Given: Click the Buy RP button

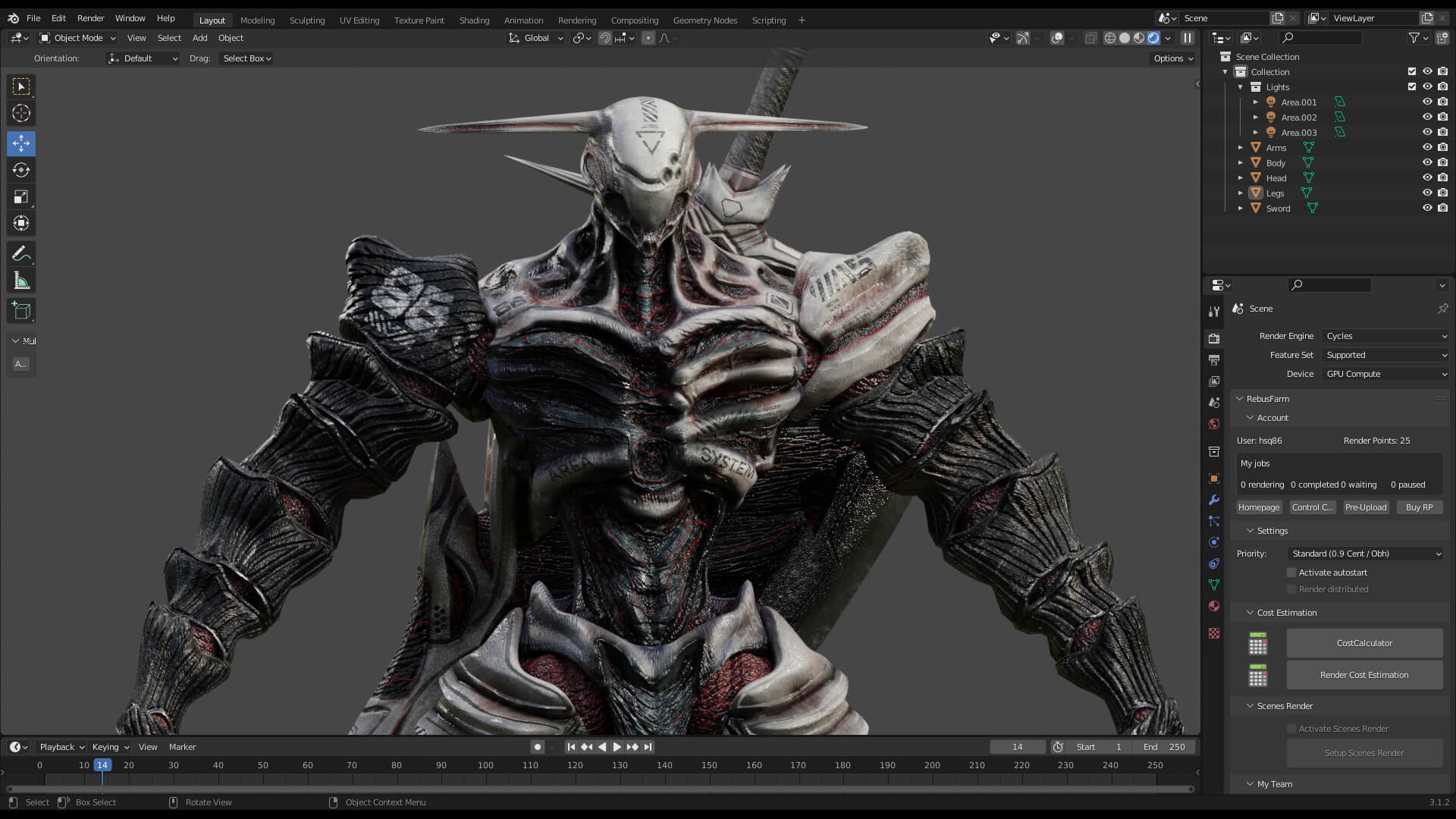Looking at the screenshot, I should [1420, 507].
